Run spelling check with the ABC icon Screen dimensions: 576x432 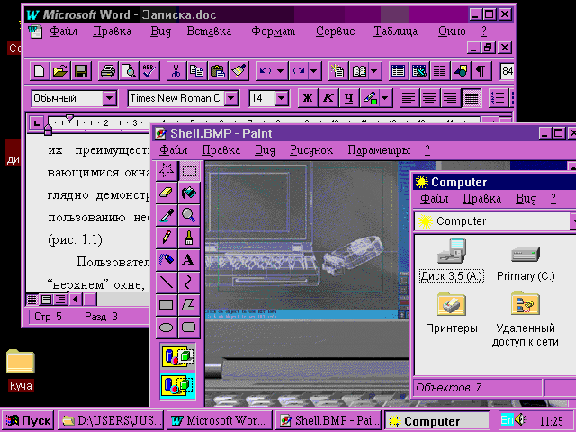pos(150,71)
